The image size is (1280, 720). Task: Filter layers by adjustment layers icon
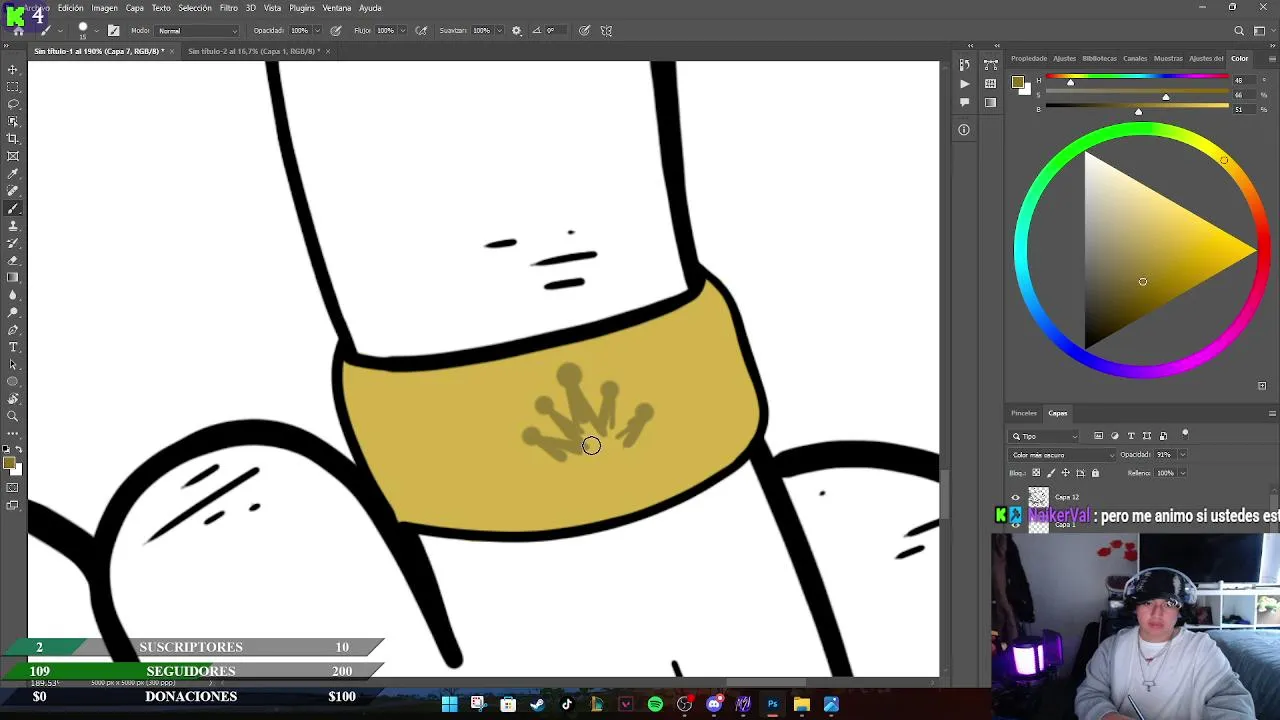pos(1115,436)
